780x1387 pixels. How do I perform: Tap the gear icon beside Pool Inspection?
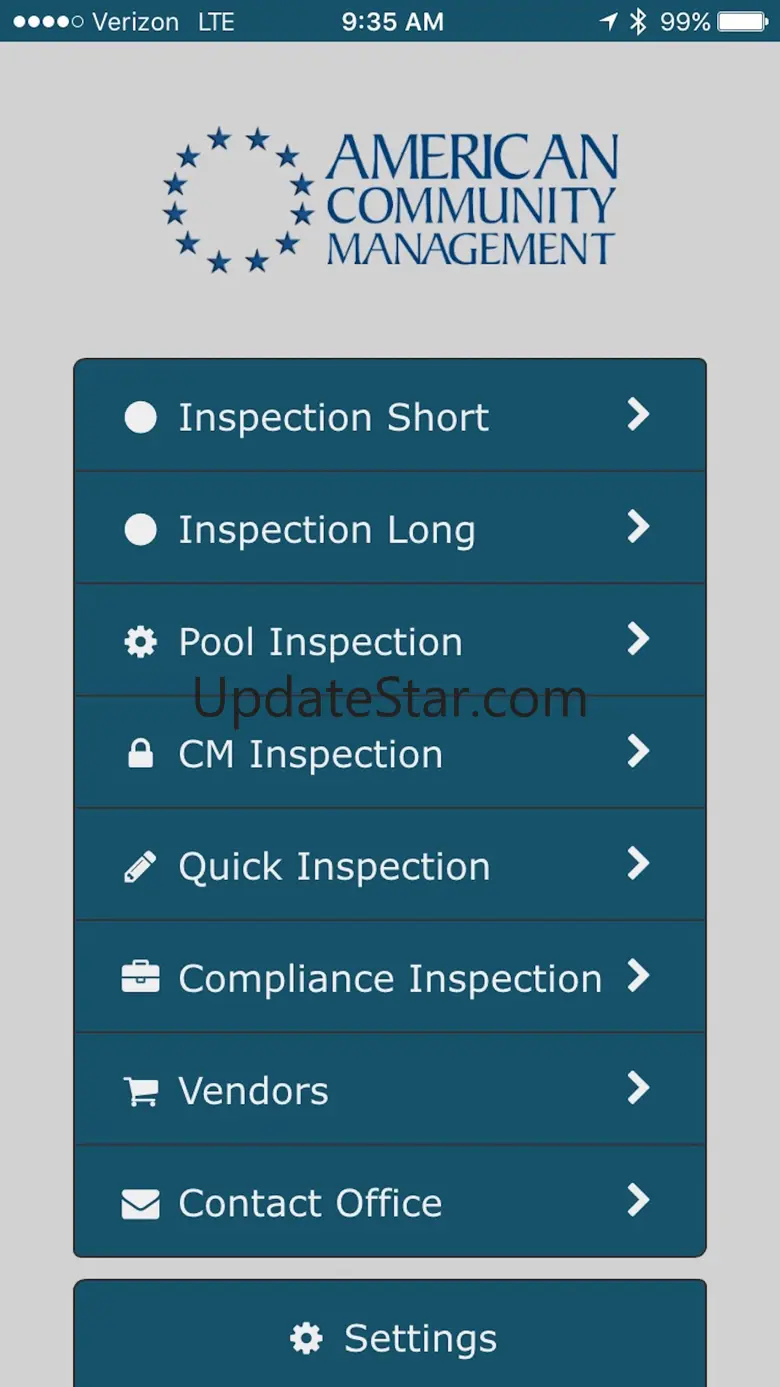pyautogui.click(x=140, y=642)
